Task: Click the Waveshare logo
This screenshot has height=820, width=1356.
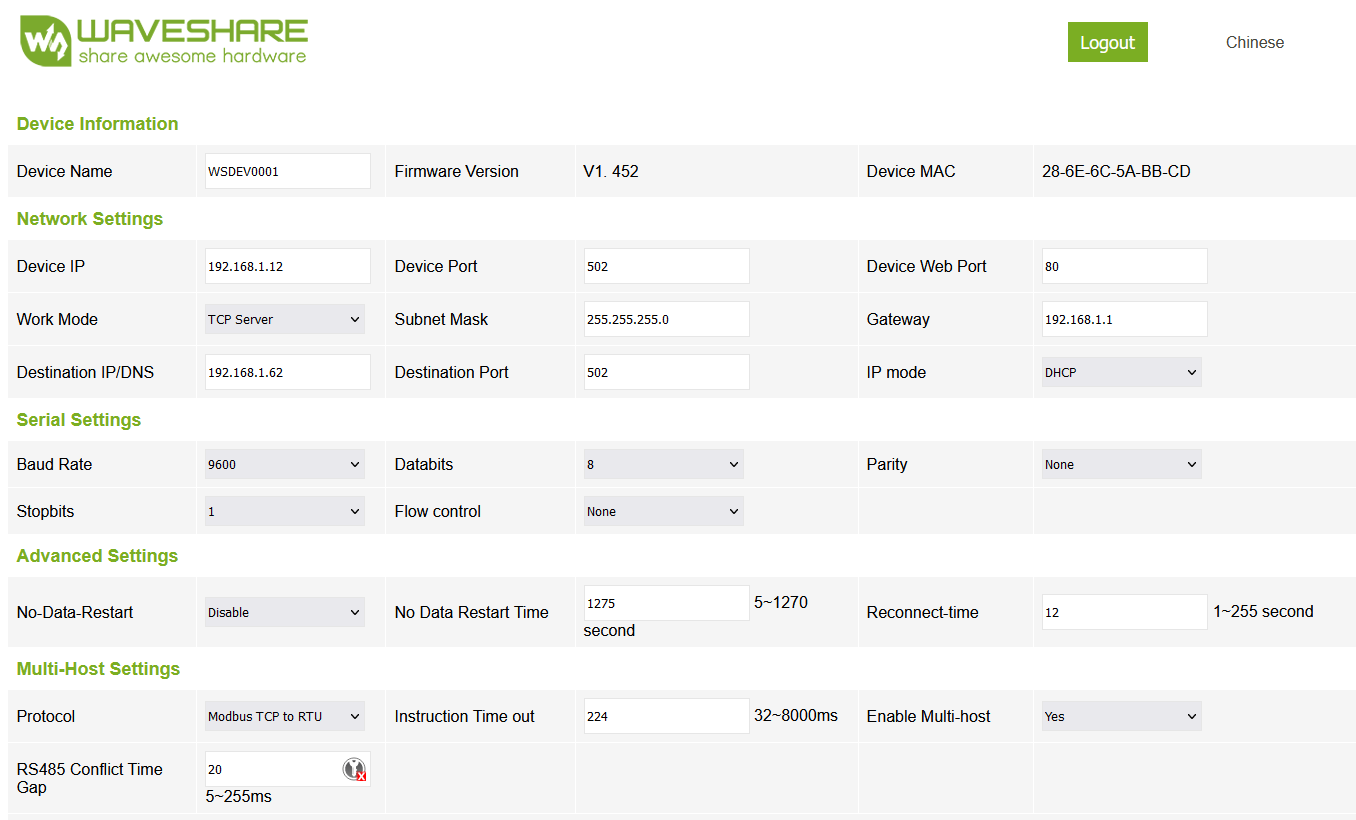Action: (164, 42)
